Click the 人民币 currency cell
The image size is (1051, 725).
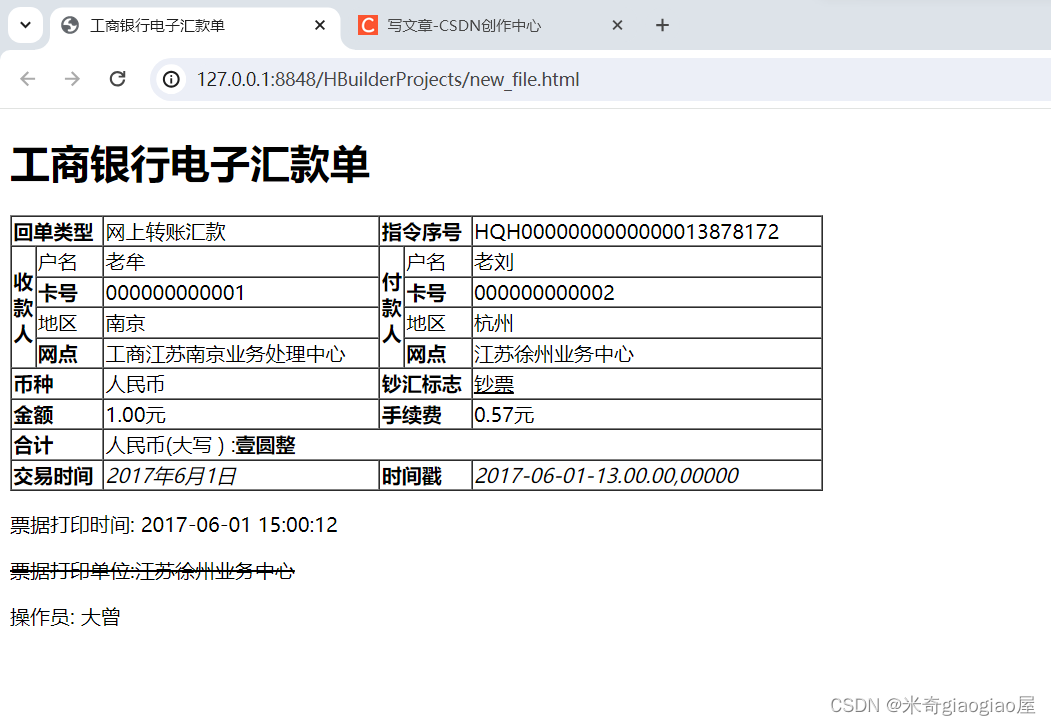241,384
